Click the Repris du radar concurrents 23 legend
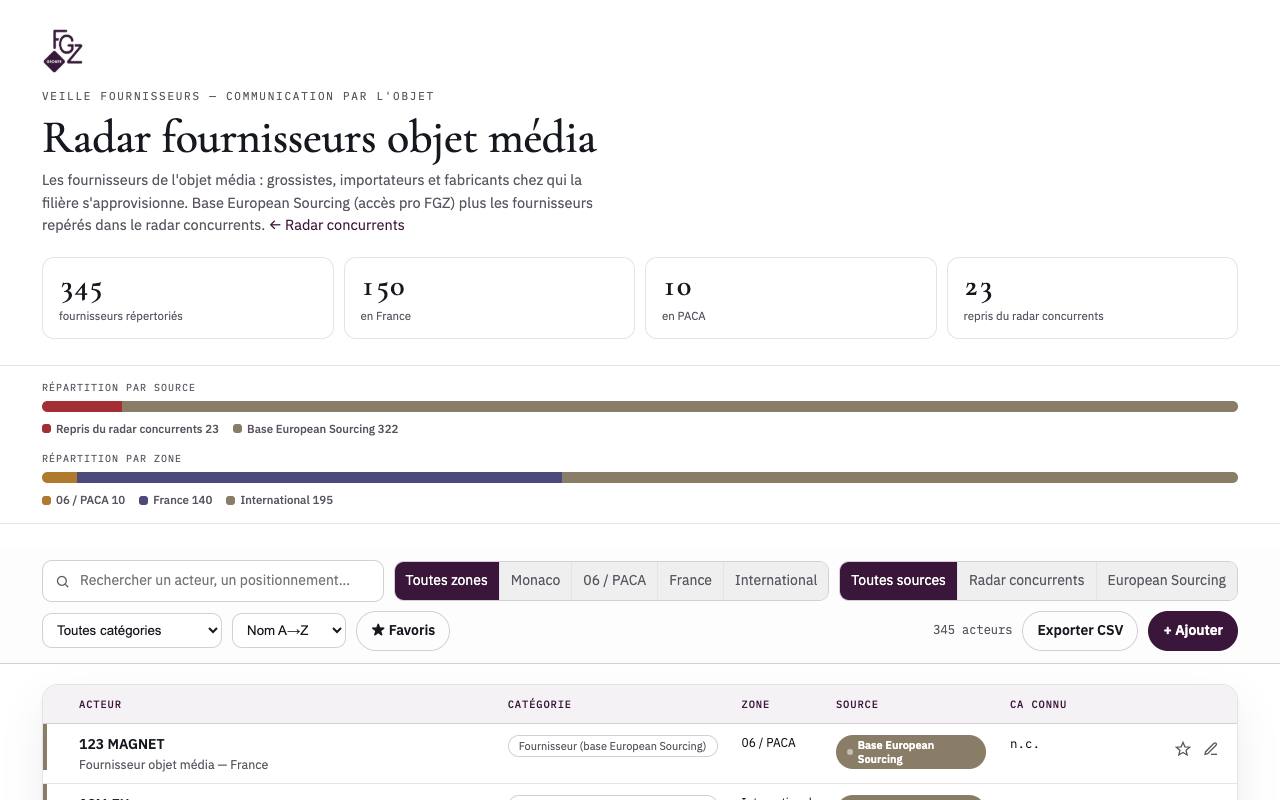This screenshot has height=800, width=1280. (x=130, y=429)
